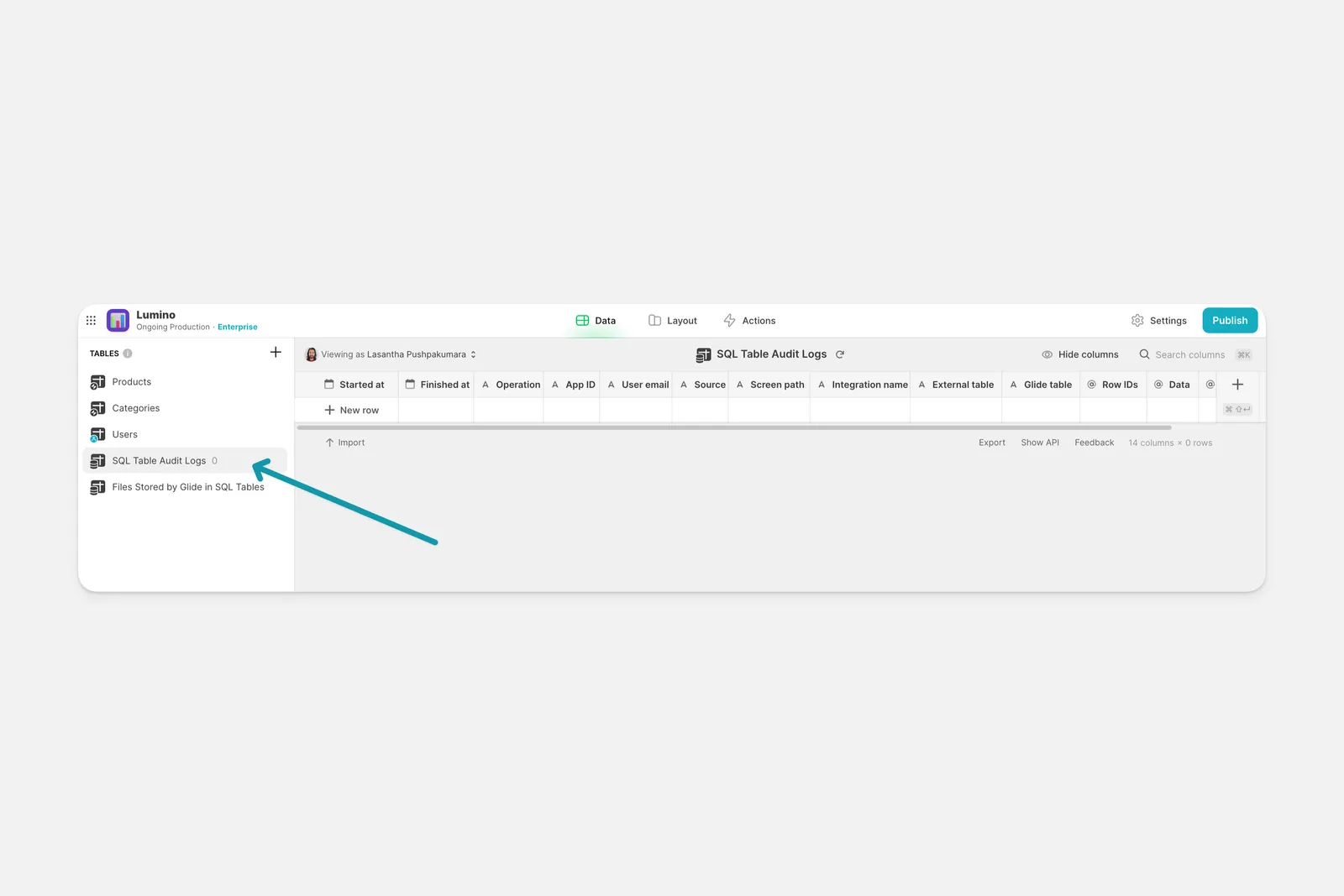Click the Started at column header
The height and width of the screenshot is (896, 1344).
(354, 385)
